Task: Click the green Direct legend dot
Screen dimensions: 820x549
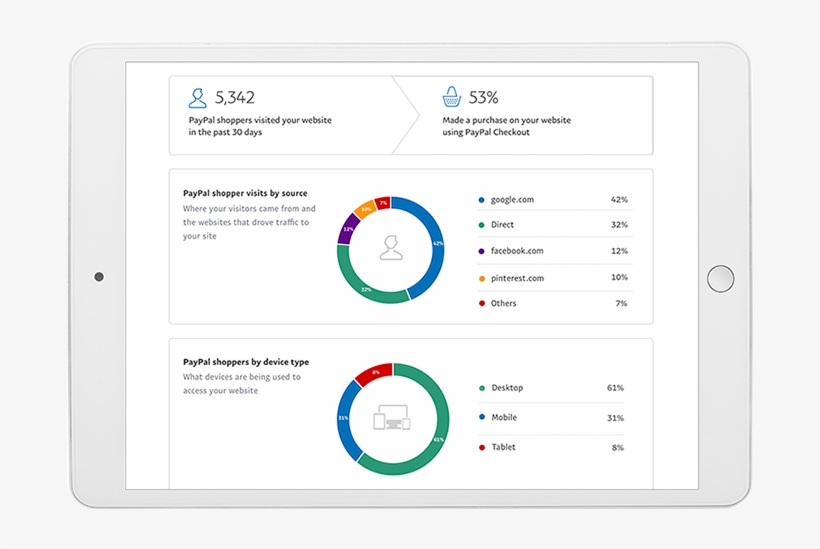Action: (482, 225)
